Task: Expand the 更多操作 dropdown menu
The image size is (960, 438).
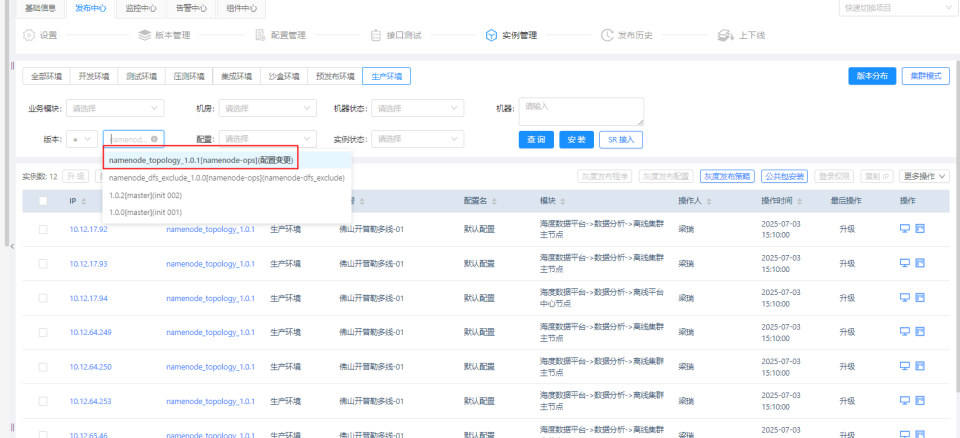Action: point(923,176)
